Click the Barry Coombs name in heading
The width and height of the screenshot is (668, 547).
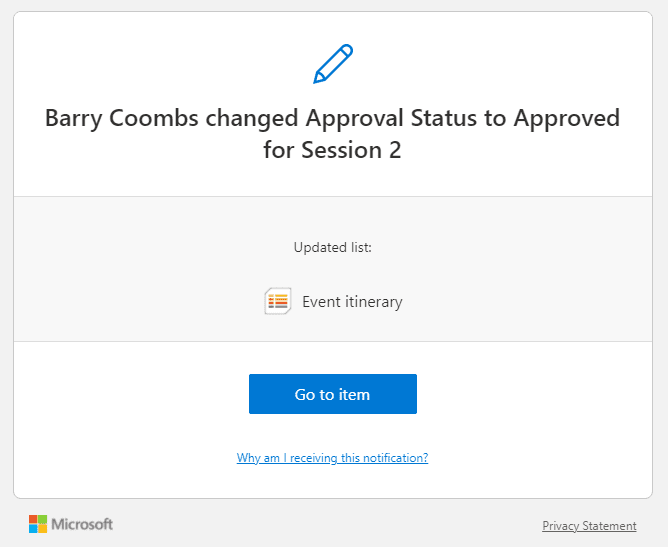click(122, 118)
